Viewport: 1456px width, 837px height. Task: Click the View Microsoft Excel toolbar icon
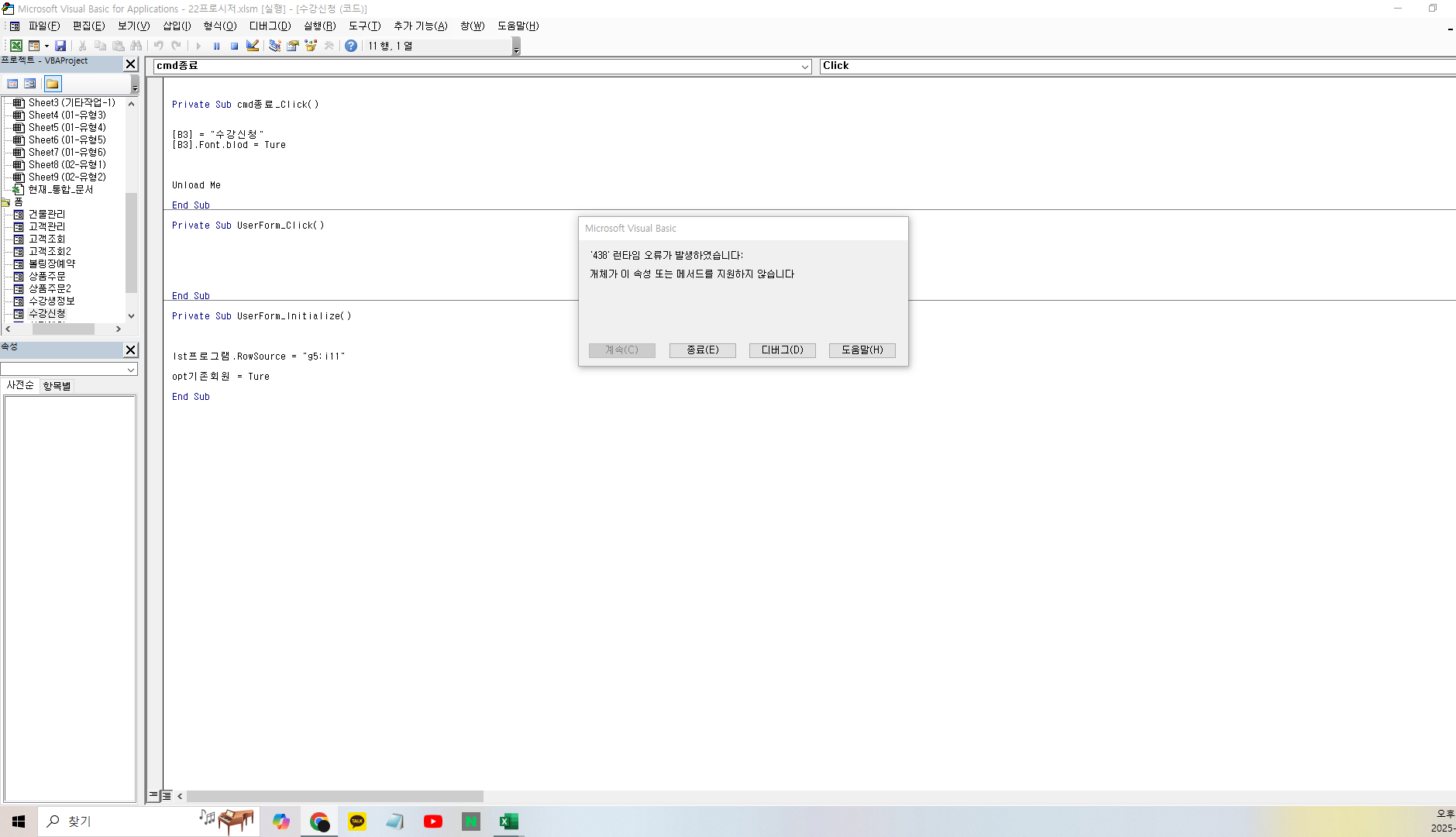(x=15, y=46)
